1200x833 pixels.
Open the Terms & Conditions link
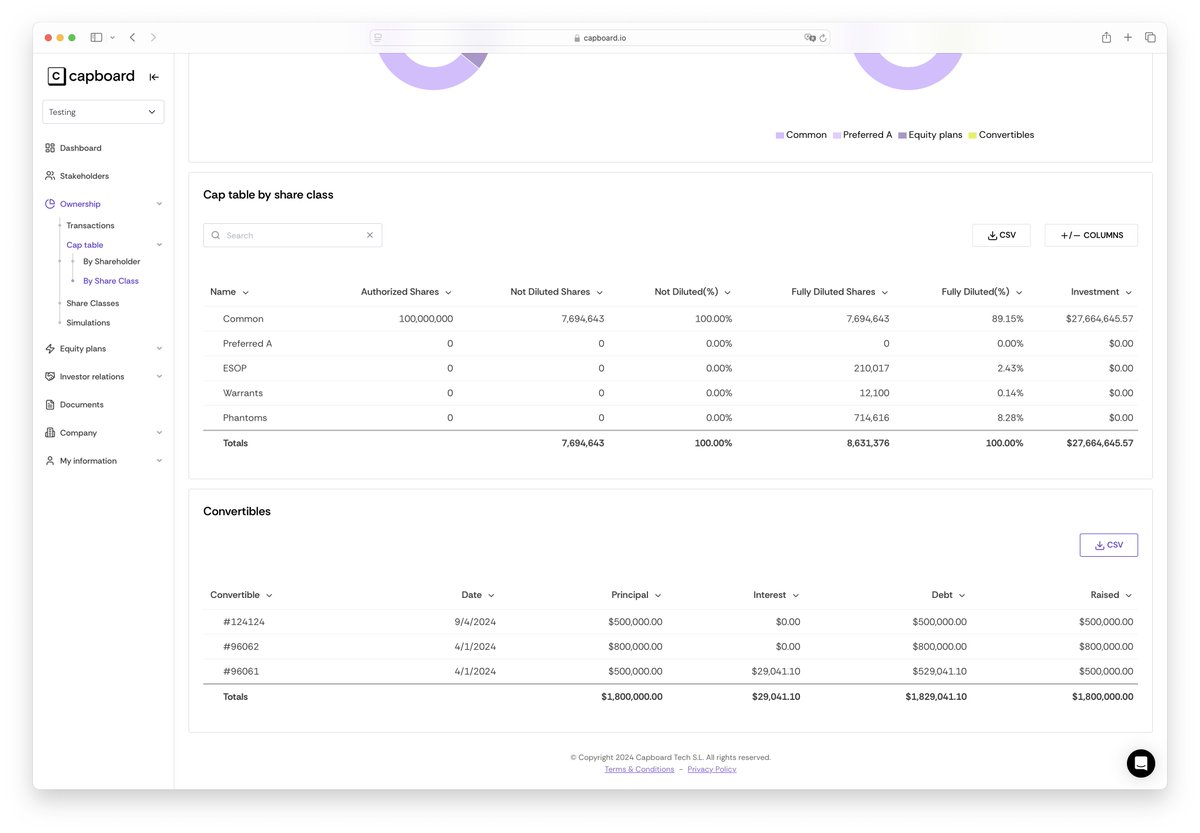[x=639, y=768]
